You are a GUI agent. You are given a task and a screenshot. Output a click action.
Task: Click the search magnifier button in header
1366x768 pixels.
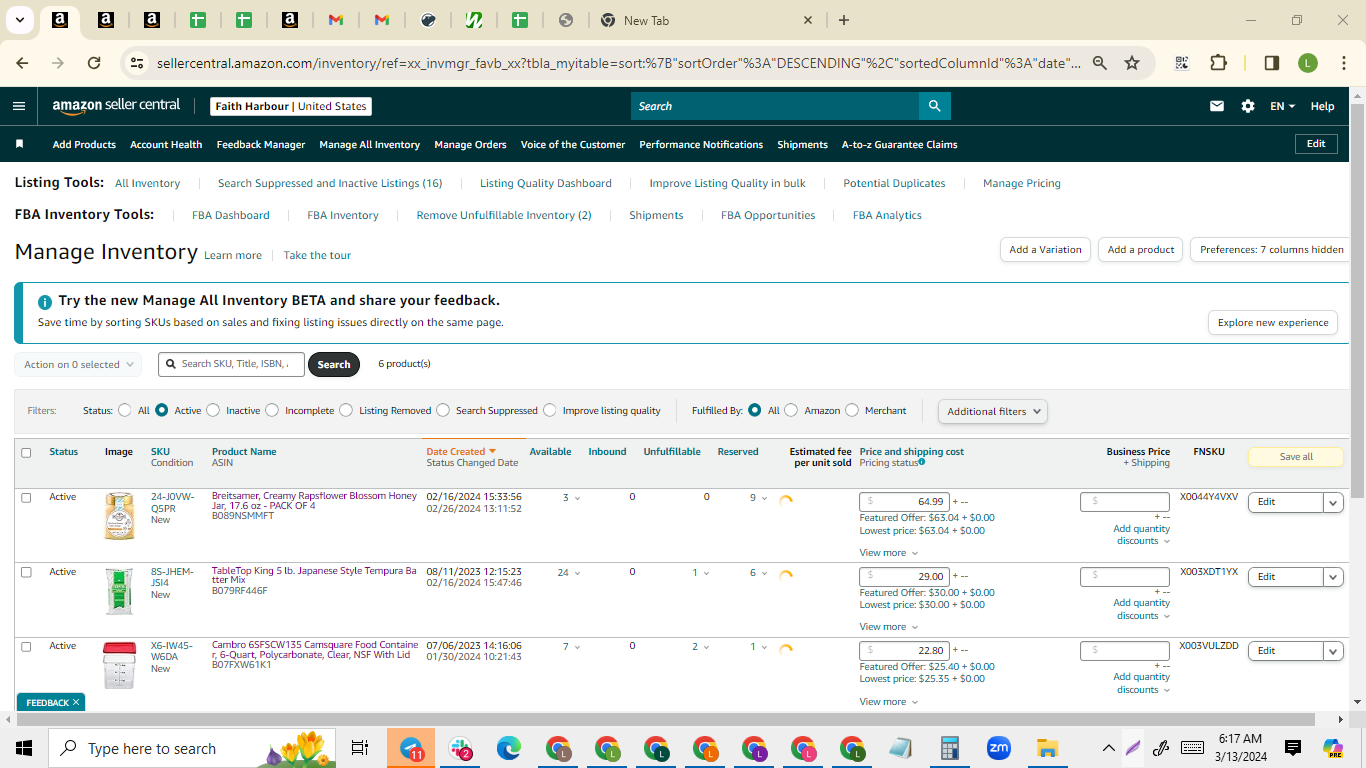(x=934, y=106)
